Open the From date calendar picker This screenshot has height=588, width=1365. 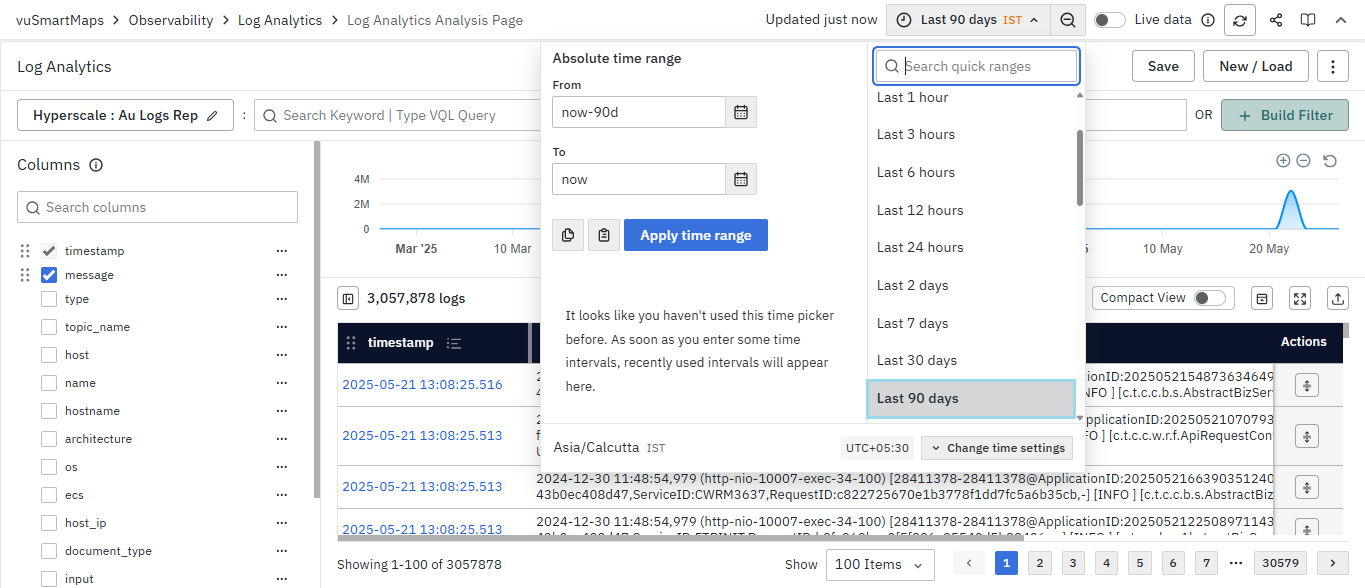click(741, 112)
